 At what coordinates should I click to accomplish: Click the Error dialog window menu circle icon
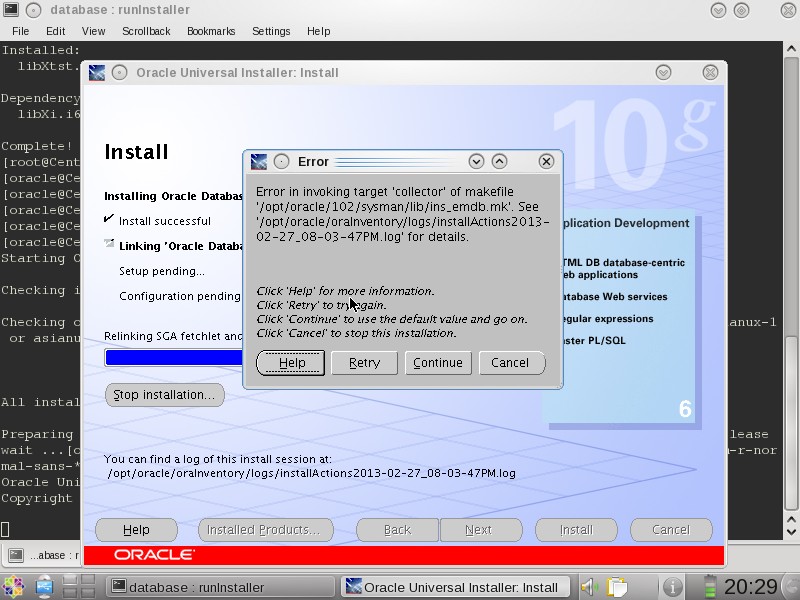(281, 162)
